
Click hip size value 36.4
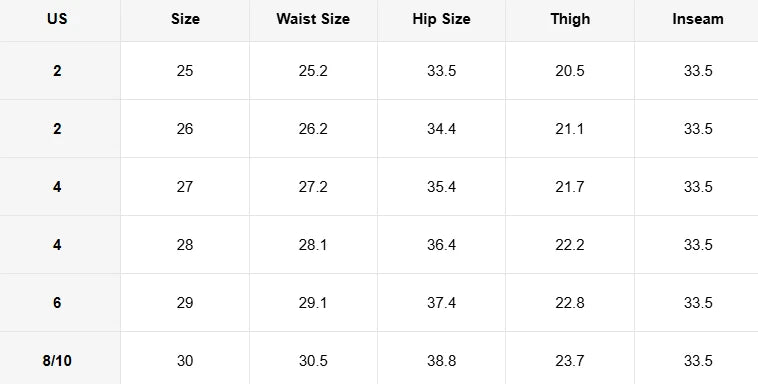(x=441, y=245)
